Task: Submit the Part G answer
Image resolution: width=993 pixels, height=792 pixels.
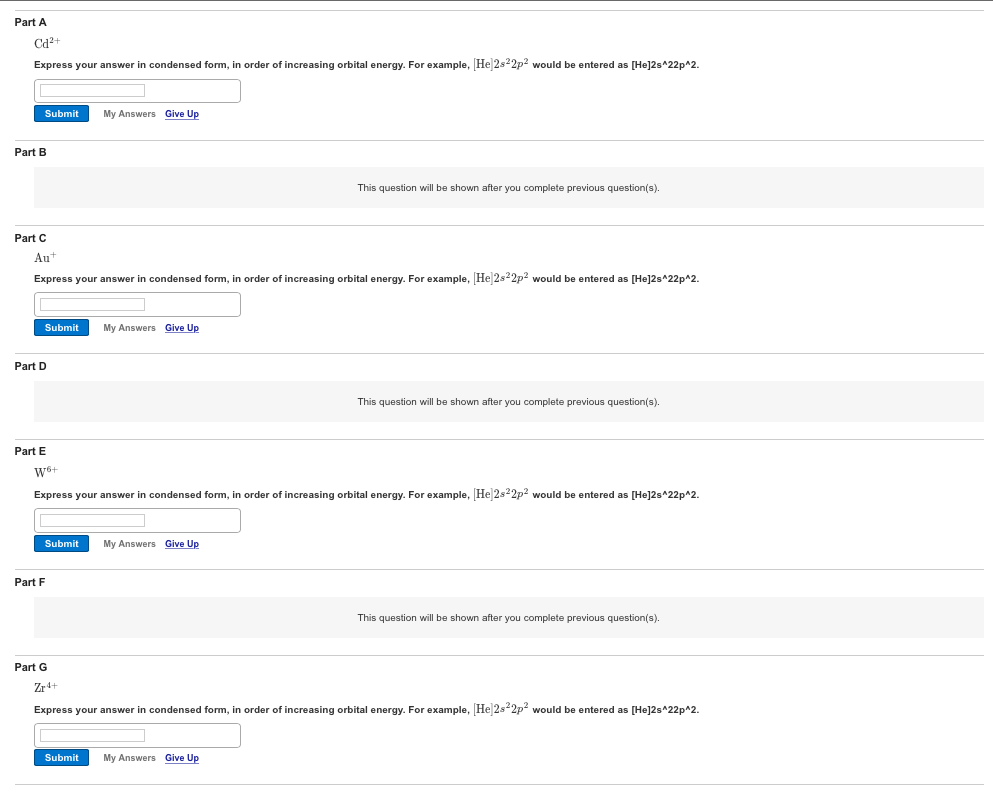Action: pyautogui.click(x=61, y=757)
